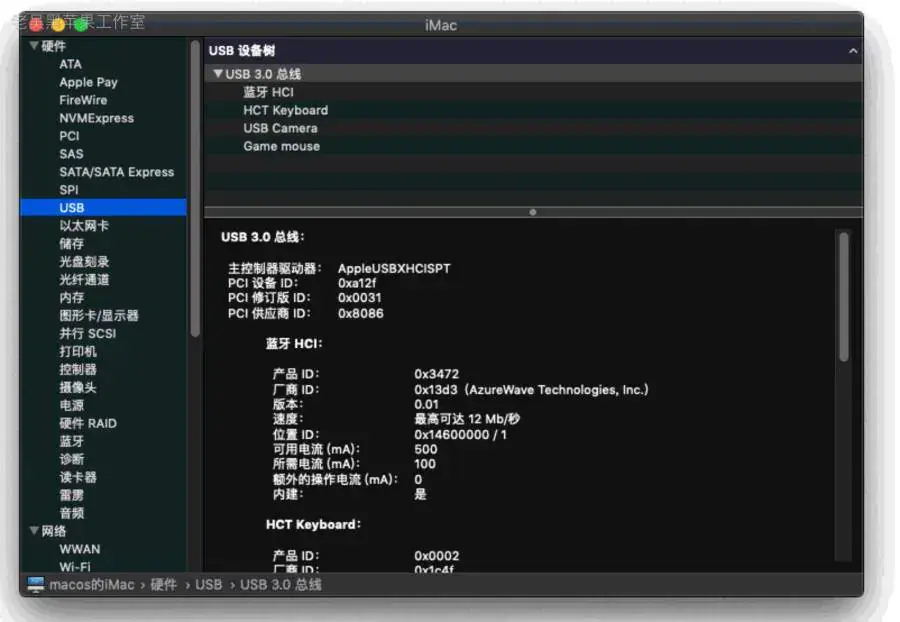Viewport: 900px width, 622px height.
Task: Open 电源 power section
Action: tap(72, 405)
